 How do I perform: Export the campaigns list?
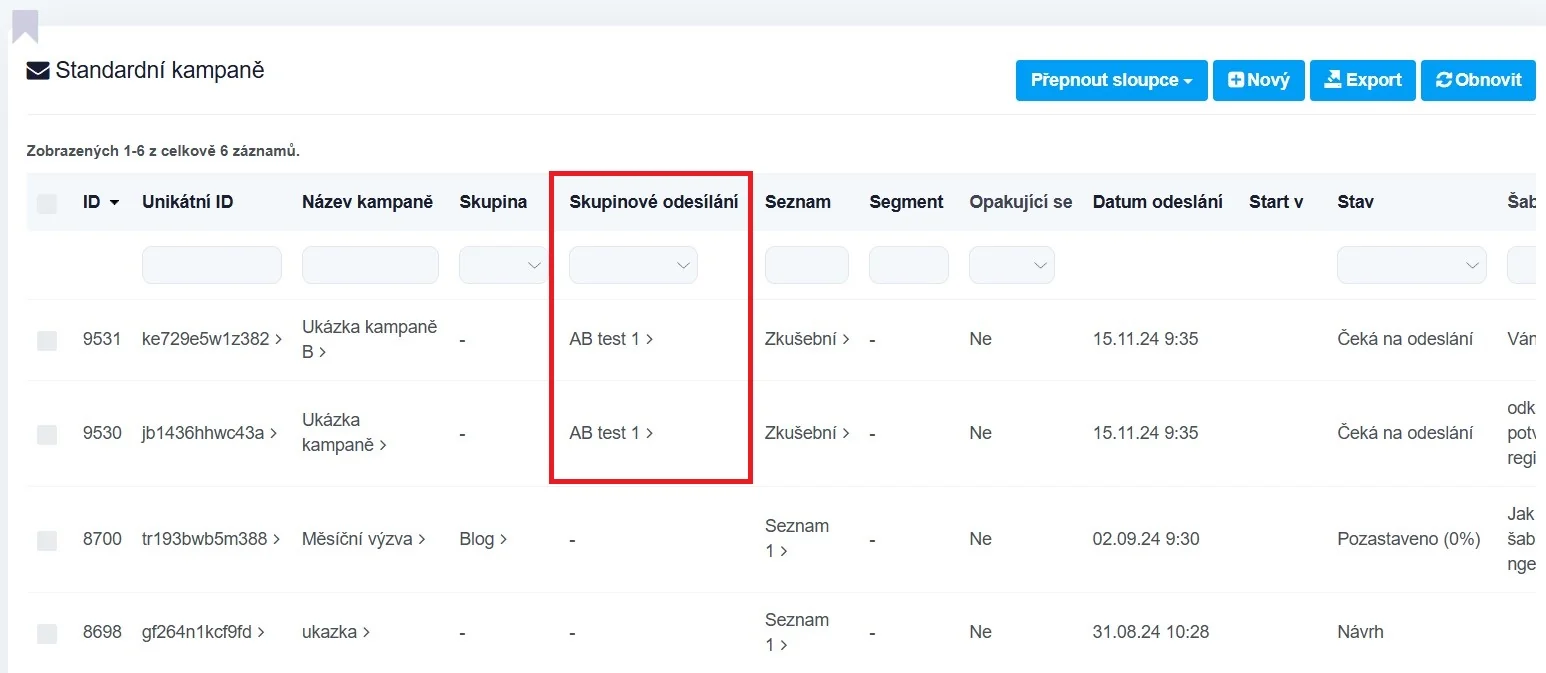[x=1362, y=80]
